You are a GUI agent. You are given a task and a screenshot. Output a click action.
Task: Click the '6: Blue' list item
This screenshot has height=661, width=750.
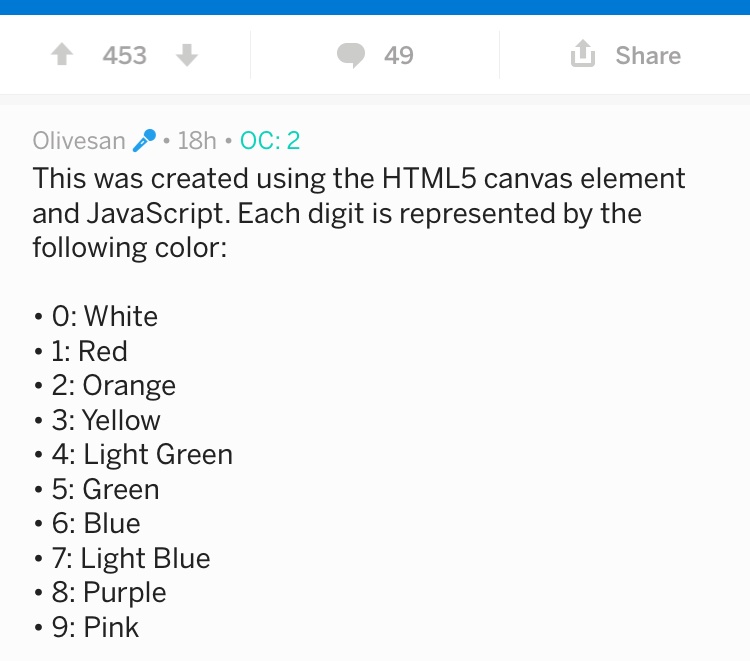click(x=96, y=523)
